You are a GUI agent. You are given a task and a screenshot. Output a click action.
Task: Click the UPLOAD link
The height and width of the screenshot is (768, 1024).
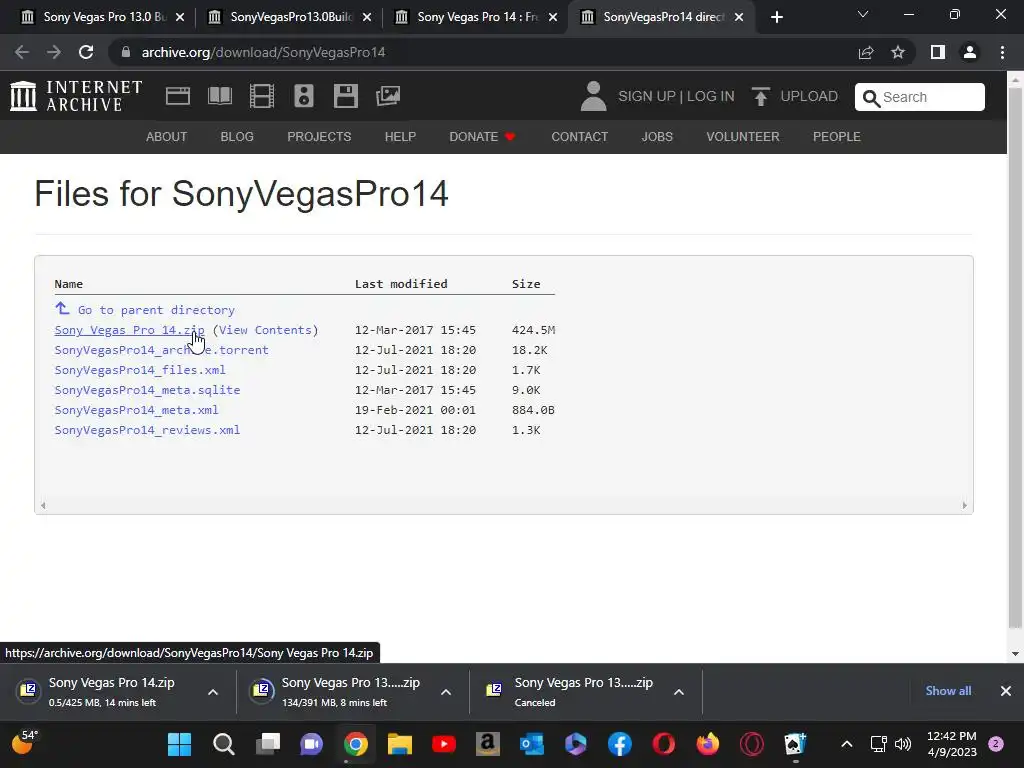(x=808, y=96)
